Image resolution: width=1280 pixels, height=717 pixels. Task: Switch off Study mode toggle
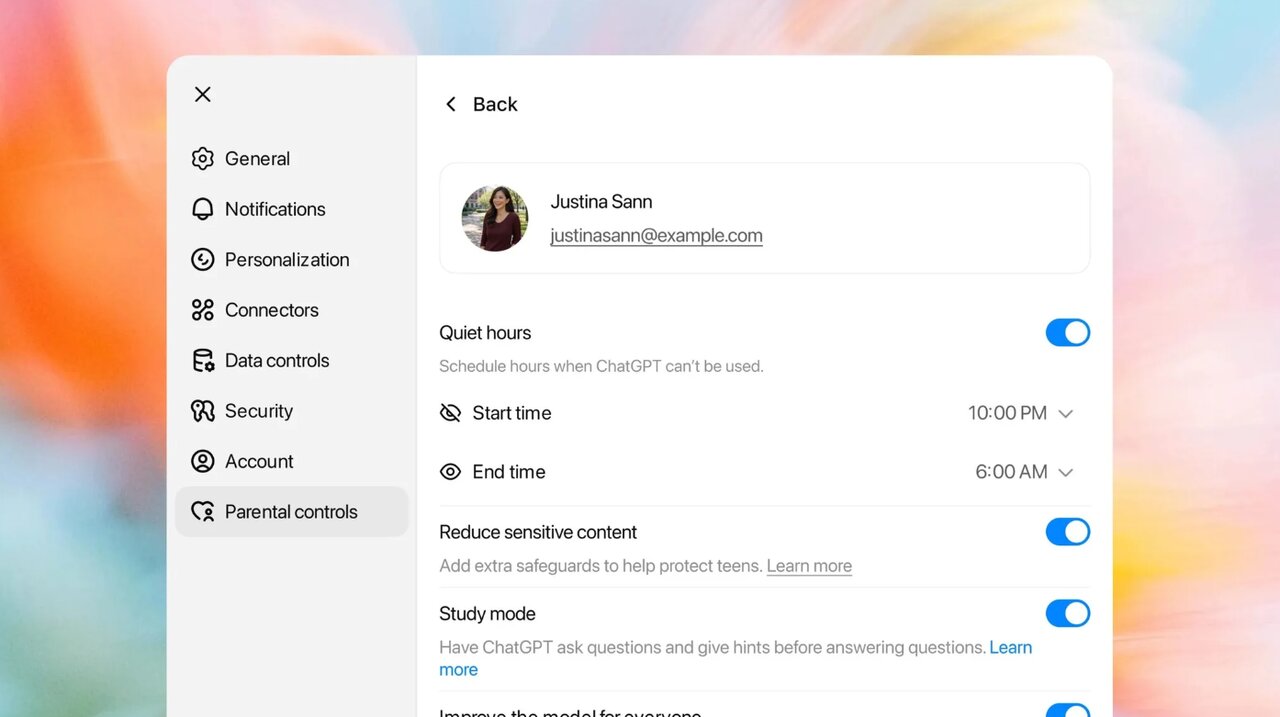(x=1068, y=613)
